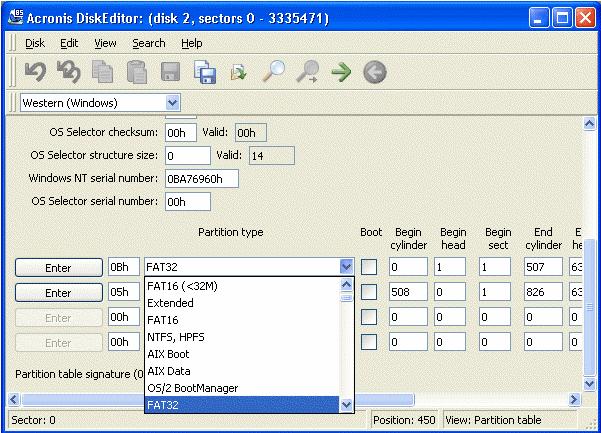Choose OS/2 BootManager partition type

pos(242,388)
